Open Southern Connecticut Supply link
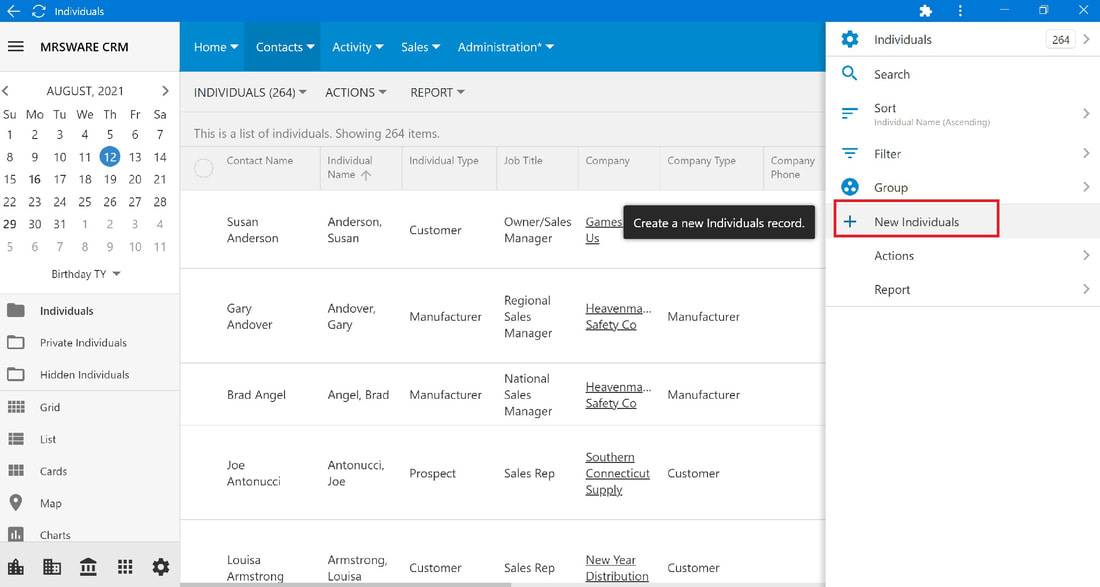 click(x=617, y=473)
